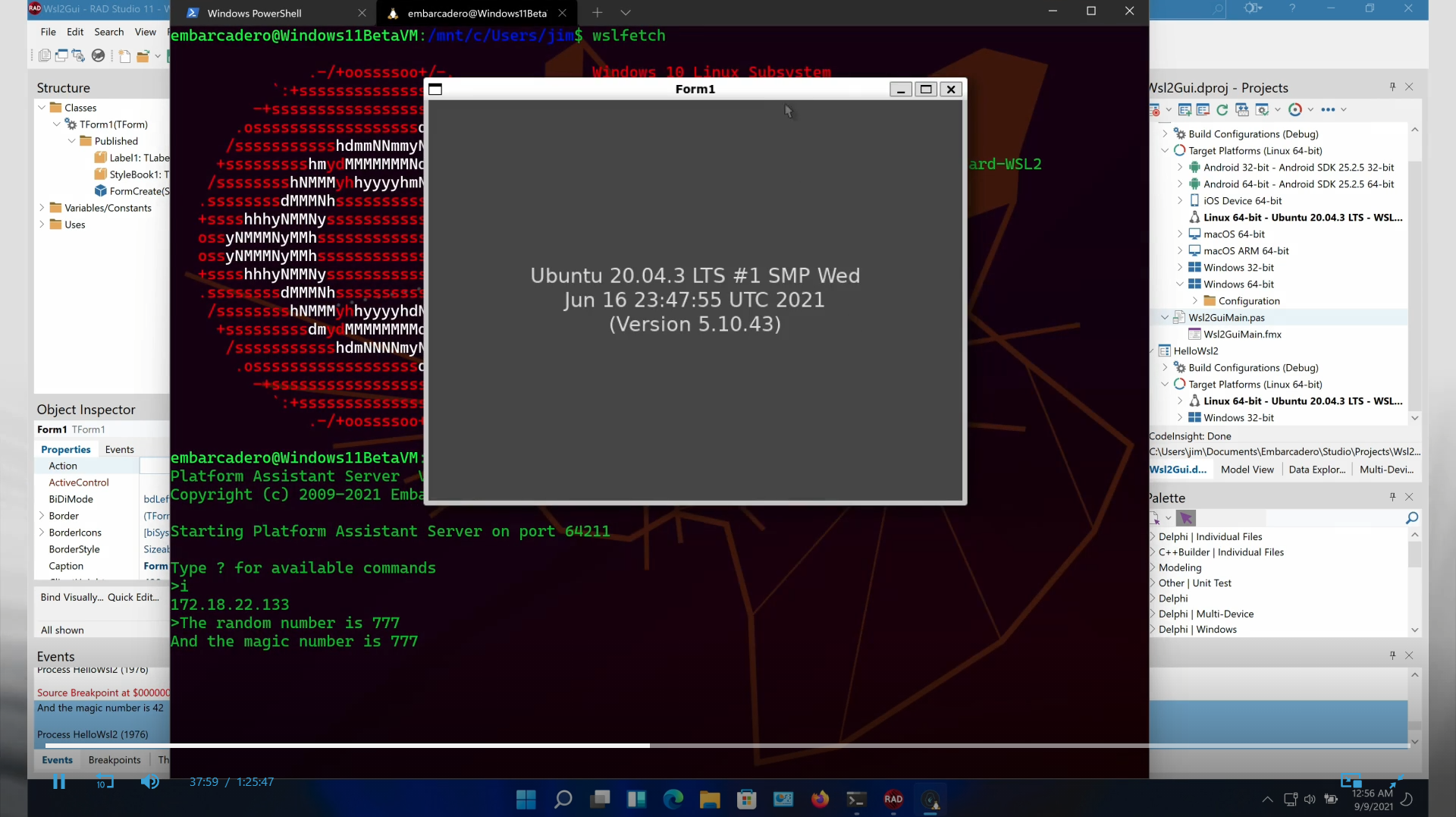Open the Search menu

[109, 32]
